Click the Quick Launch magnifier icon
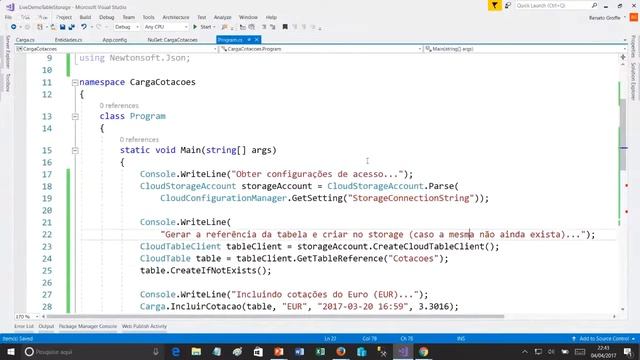The height and width of the screenshot is (360, 640). 594,5
